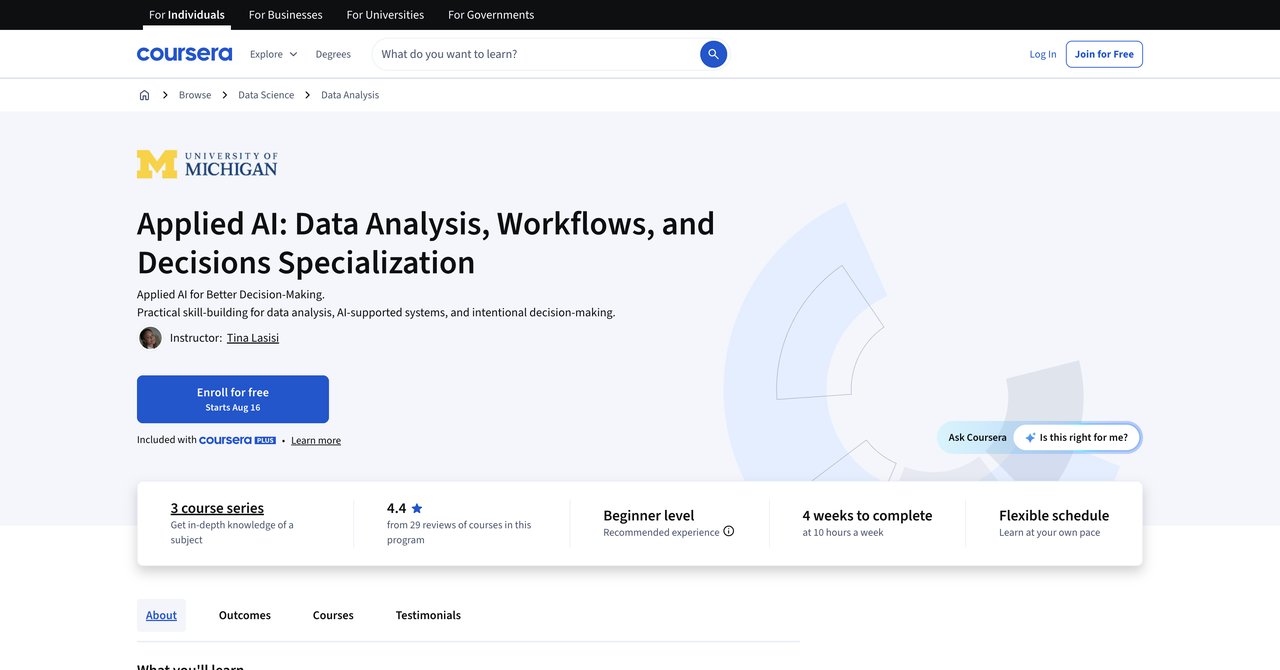Switch to For Universities
Image resolution: width=1280 pixels, height=670 pixels.
click(x=385, y=15)
